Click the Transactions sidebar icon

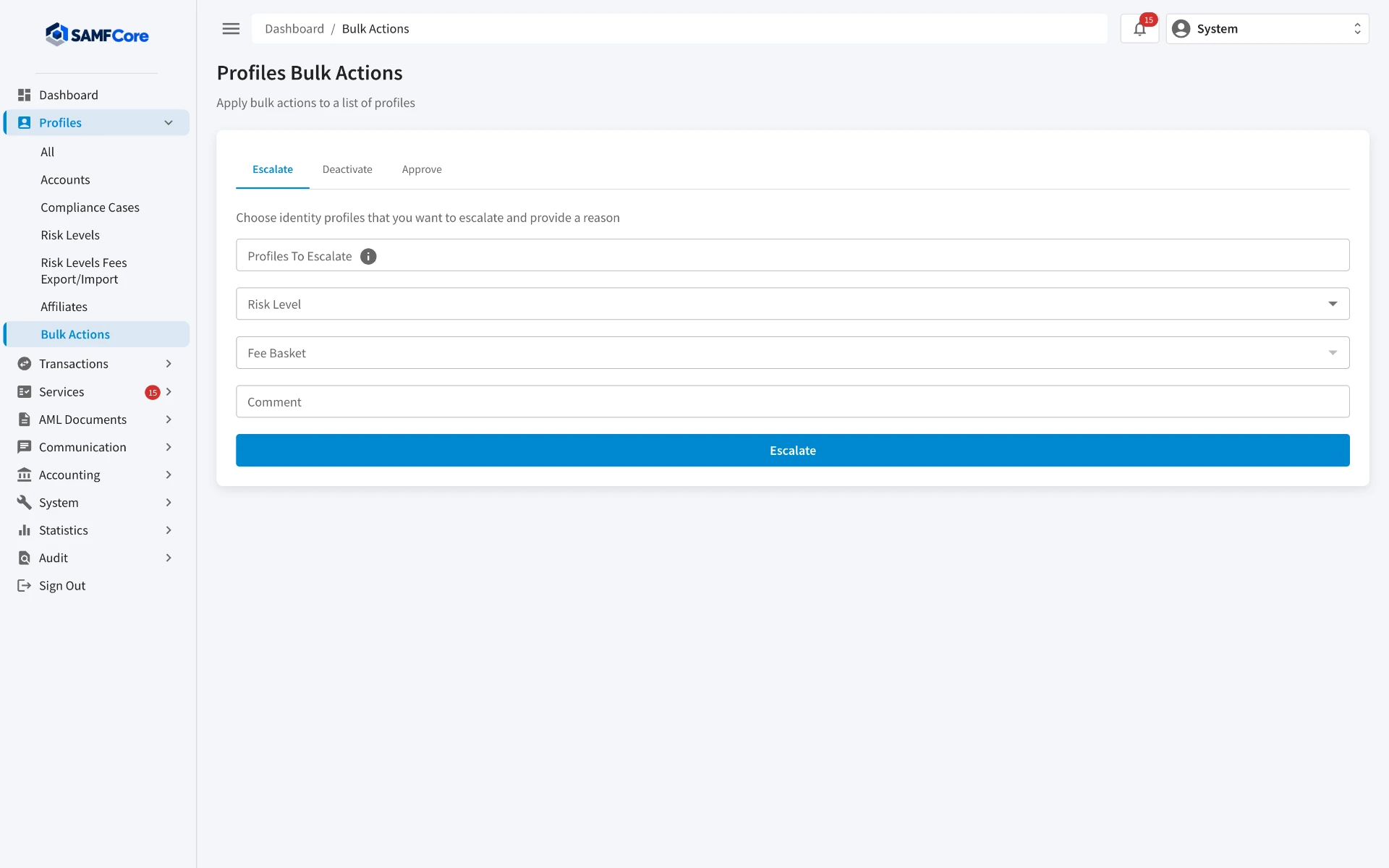[25, 364]
